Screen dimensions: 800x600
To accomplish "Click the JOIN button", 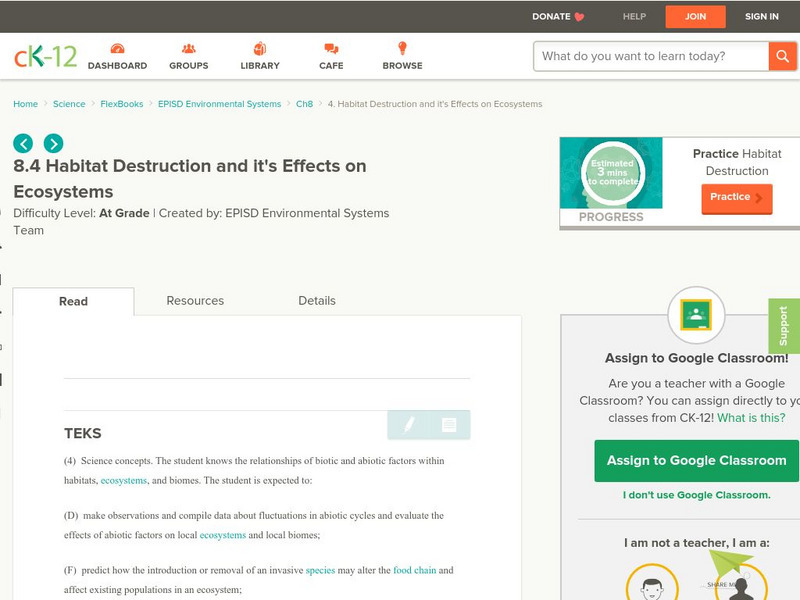I will click(x=695, y=17).
